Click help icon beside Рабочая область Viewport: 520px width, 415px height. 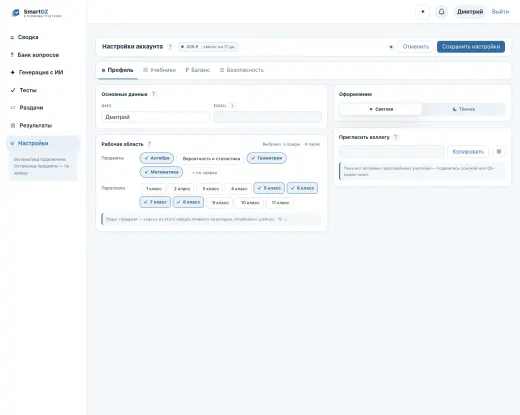(x=149, y=144)
